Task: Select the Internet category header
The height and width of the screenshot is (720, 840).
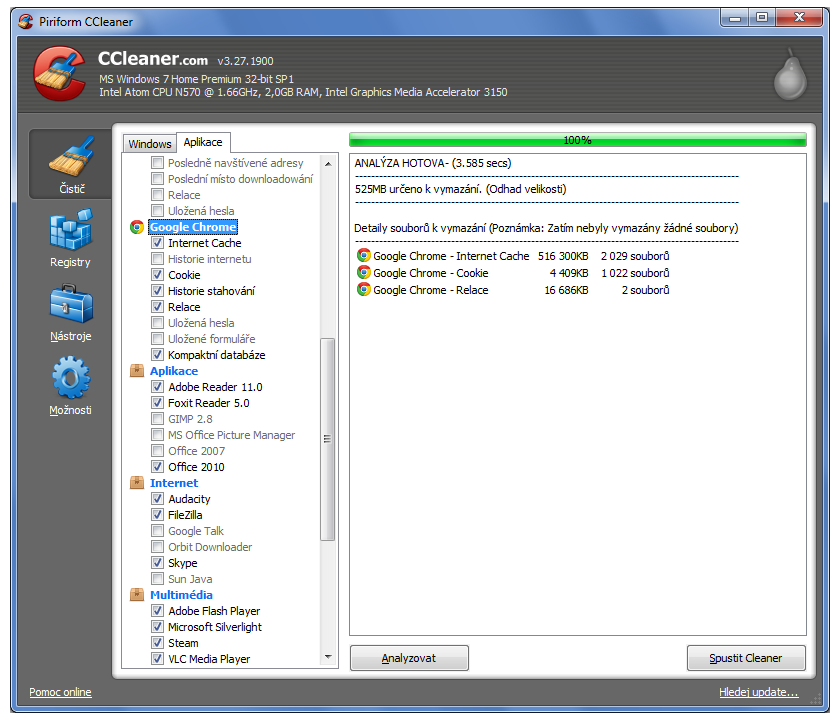Action: 174,483
